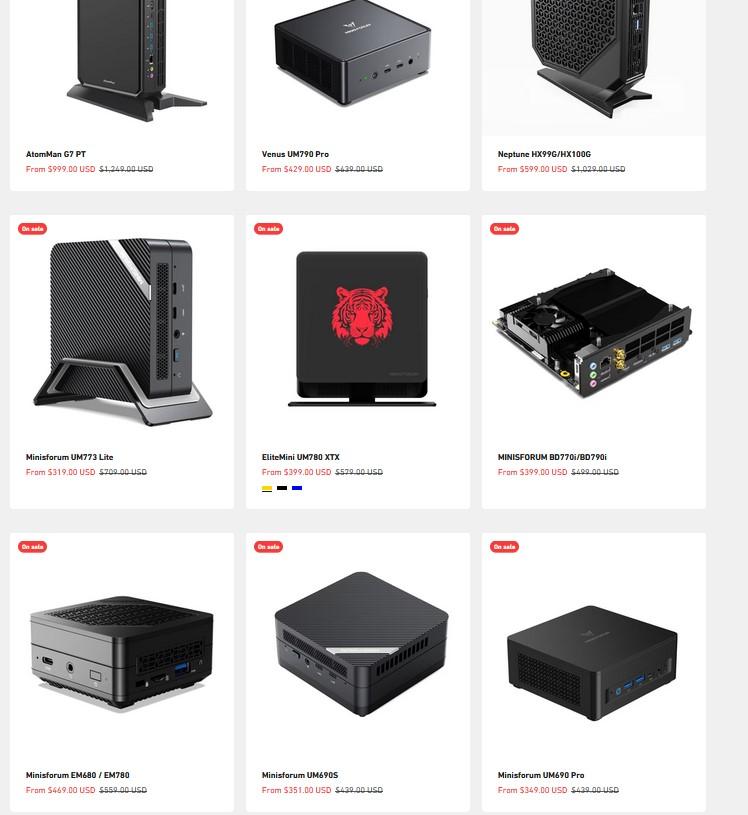Click the UM690 Pro black box image
748x815 pixels.
pos(592,663)
